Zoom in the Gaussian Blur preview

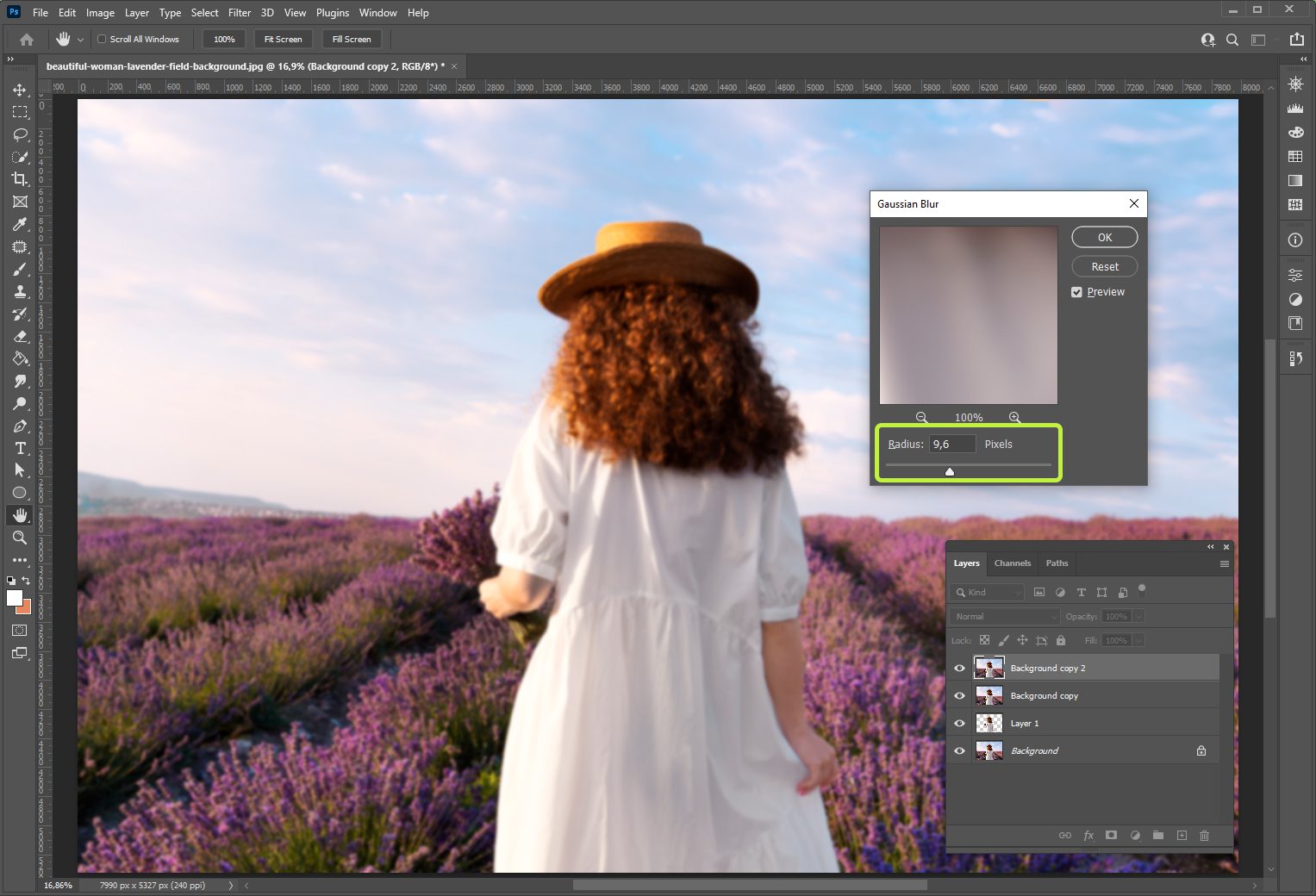(1014, 417)
